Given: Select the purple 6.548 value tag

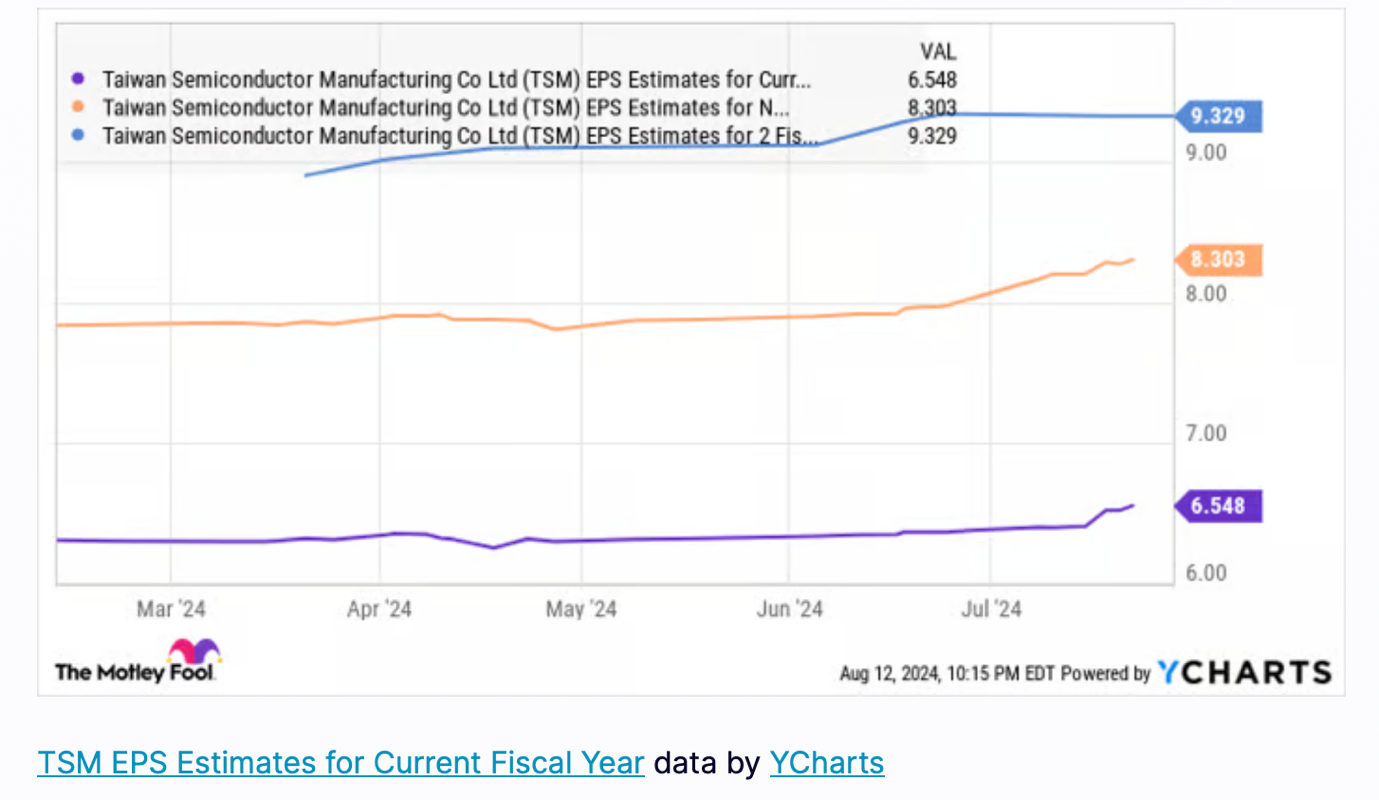Looking at the screenshot, I should tap(1217, 506).
